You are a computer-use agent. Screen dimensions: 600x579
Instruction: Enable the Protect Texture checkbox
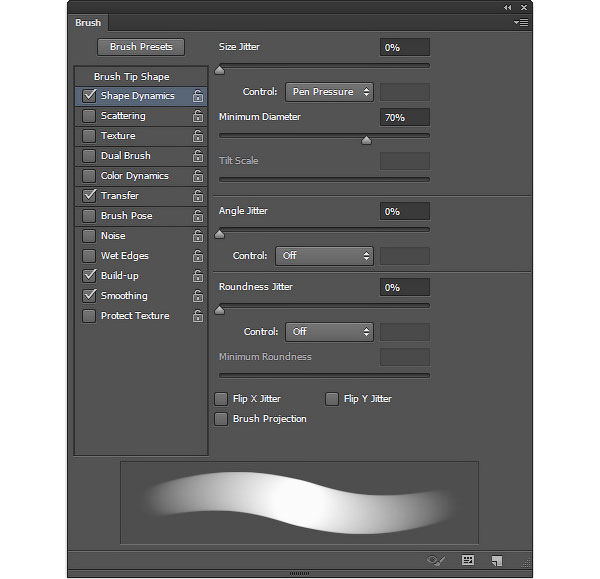pos(89,316)
